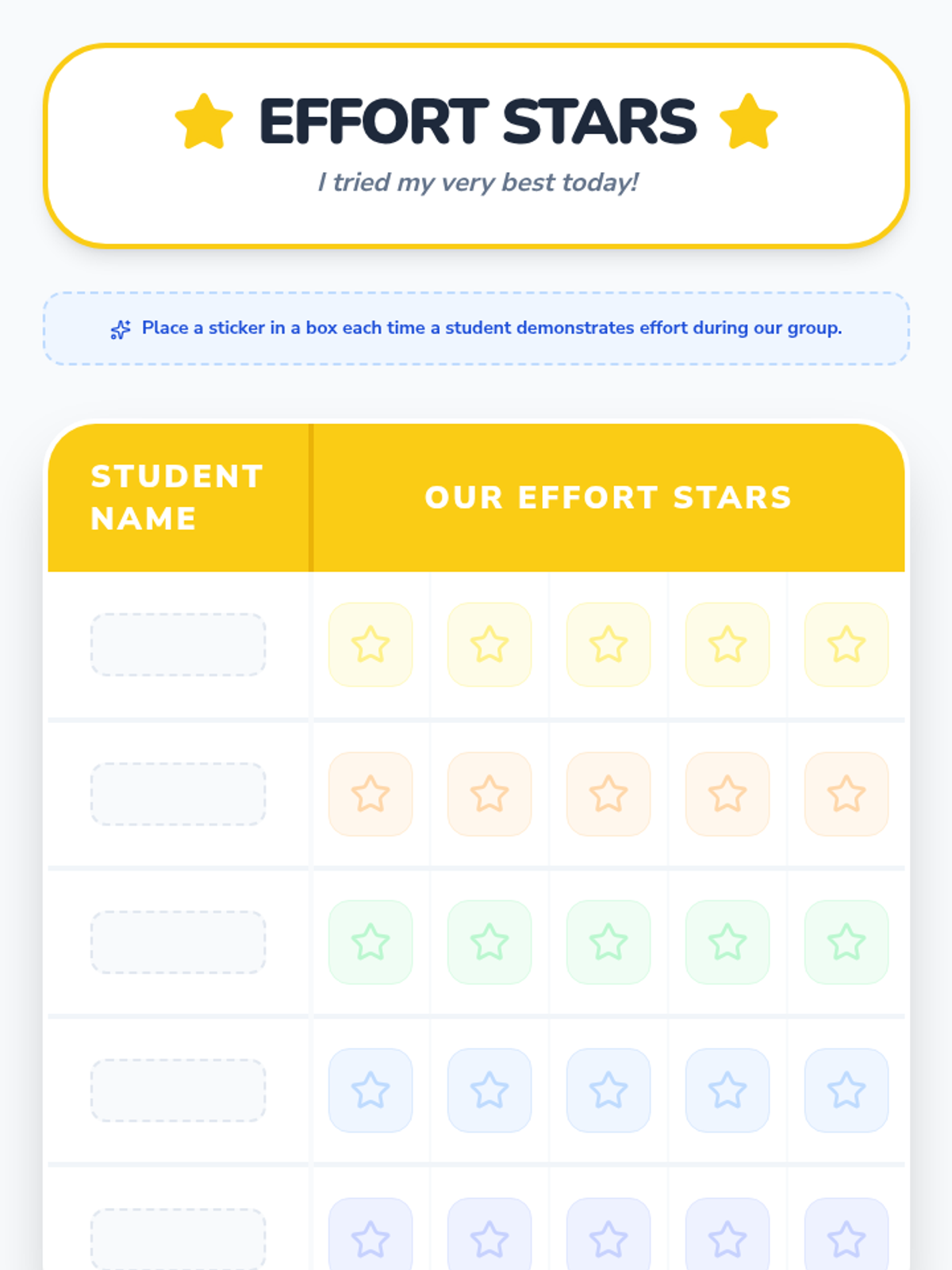952x1270 pixels.
Task: Select the first orange star box
Action: click(370, 794)
